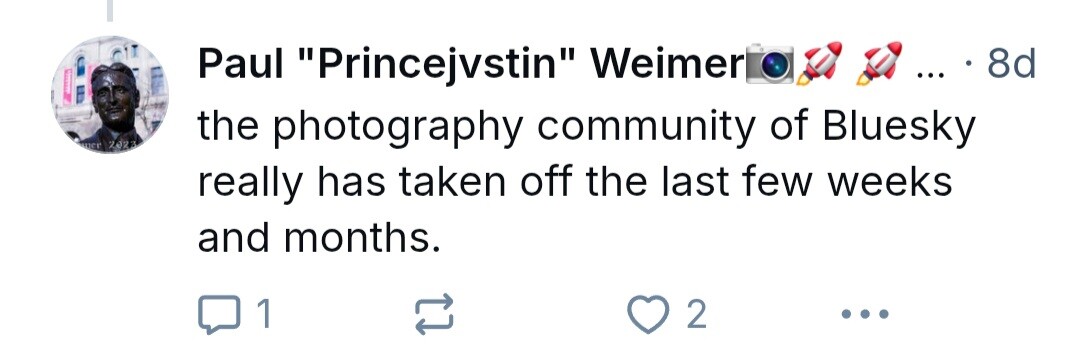Repost this post using the arrows icon
The height and width of the screenshot is (364, 1080).
coord(435,314)
